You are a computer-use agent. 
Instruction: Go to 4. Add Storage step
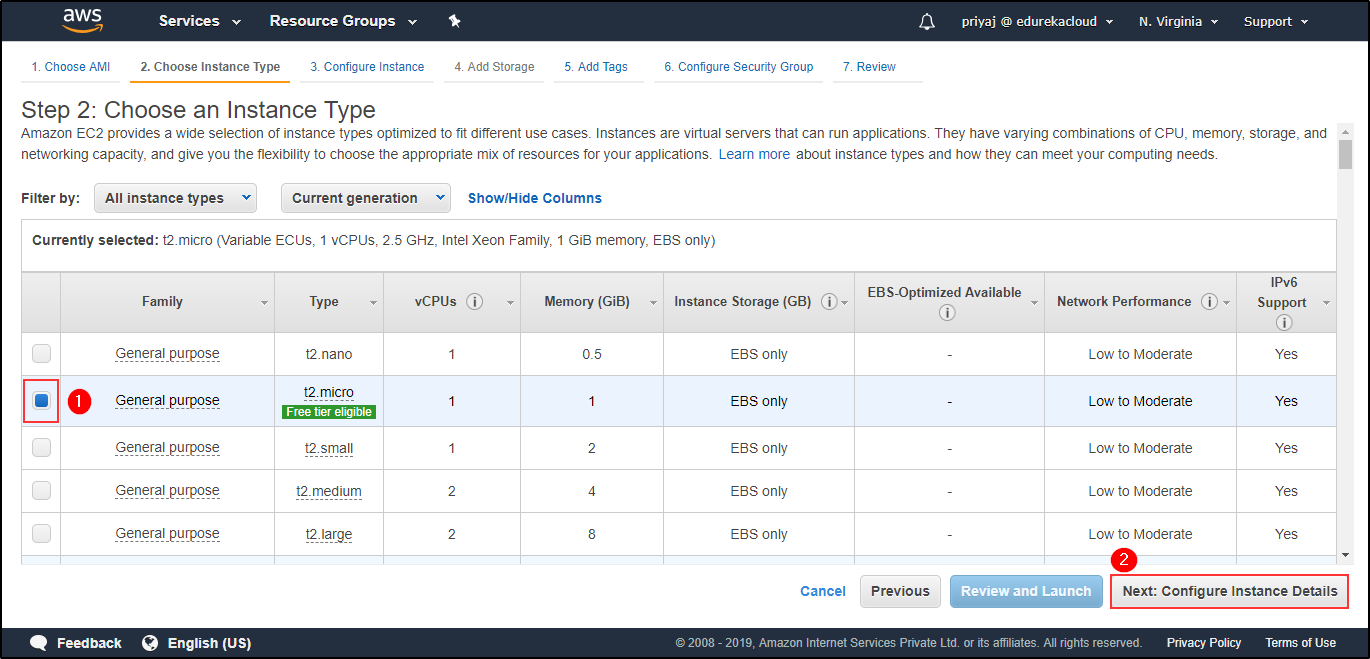[x=494, y=67]
